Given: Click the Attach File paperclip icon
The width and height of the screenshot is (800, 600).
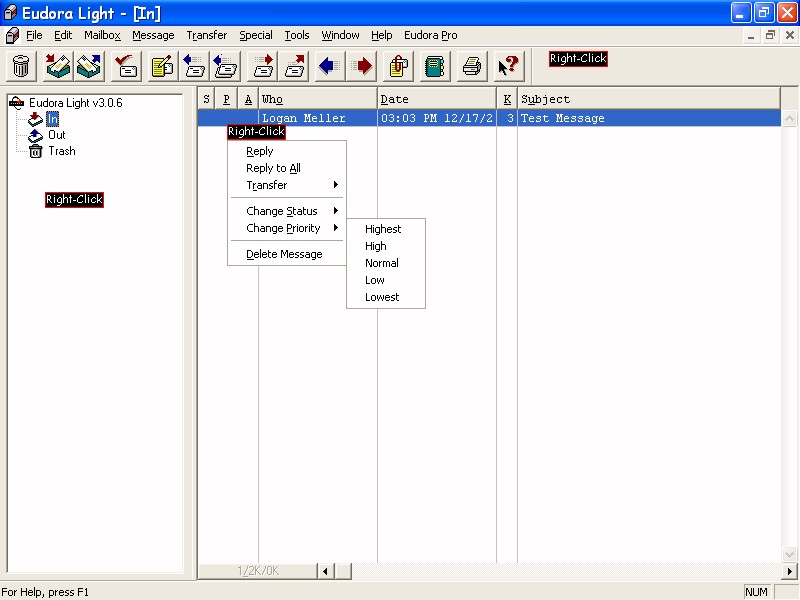Looking at the screenshot, I should 398,66.
